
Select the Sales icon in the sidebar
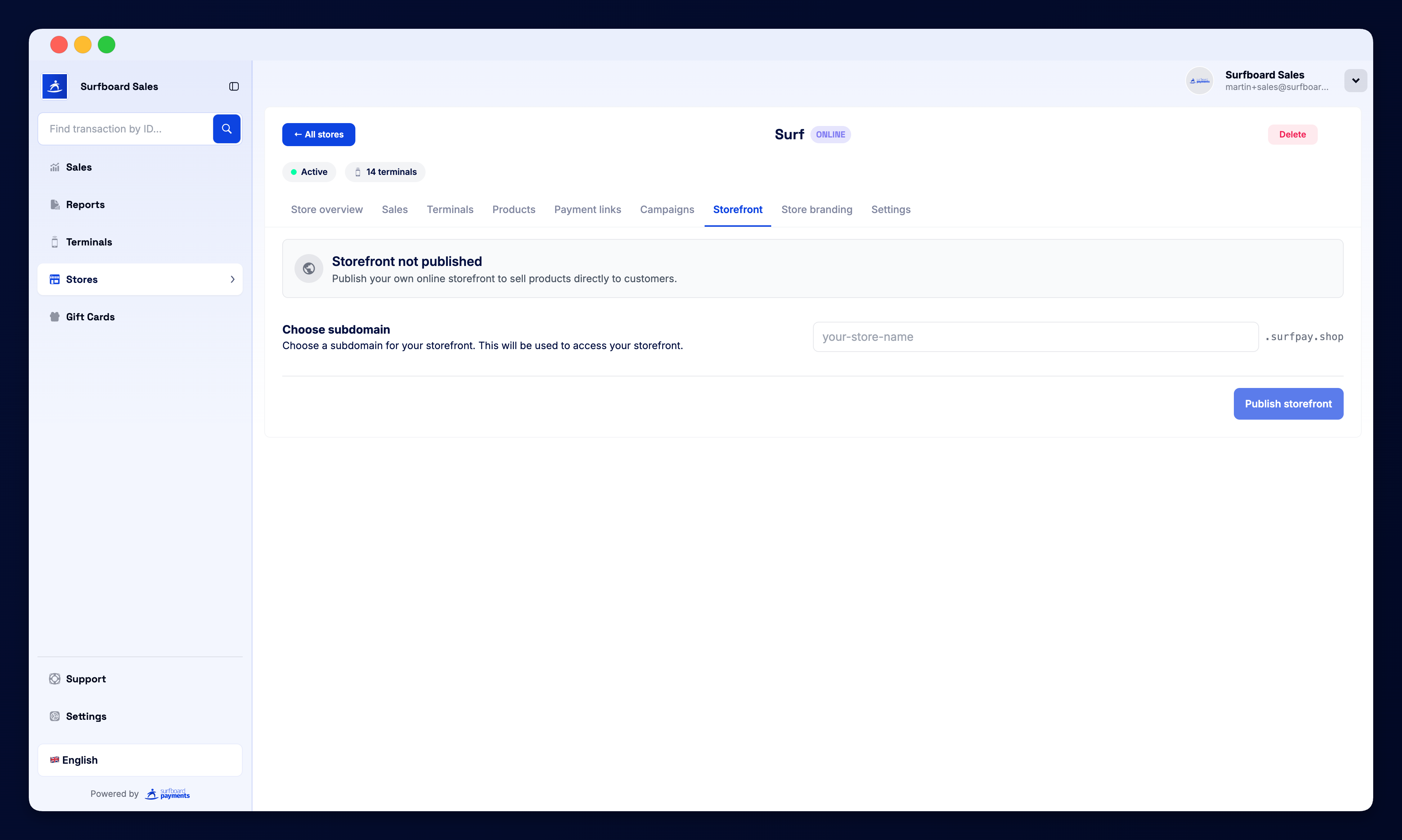(54, 167)
